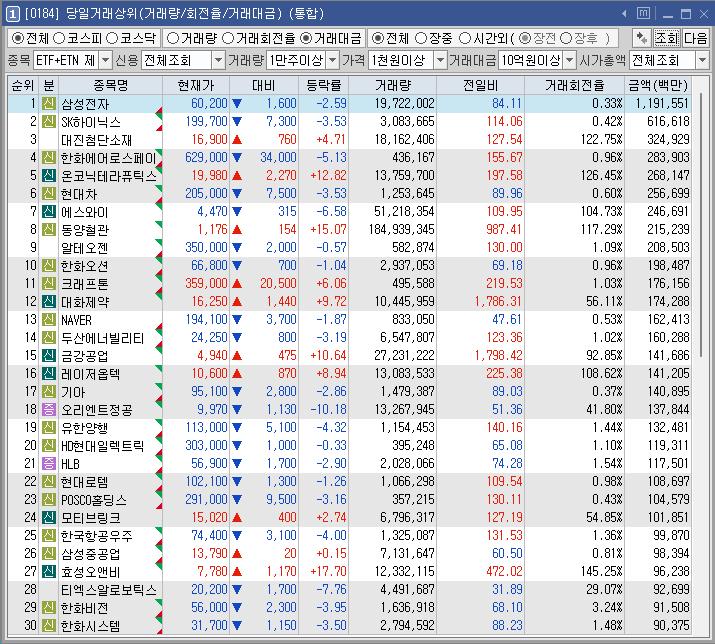Click the 신 badge for 한화에어로스페이스
This screenshot has width=715, height=644.
tap(49, 157)
